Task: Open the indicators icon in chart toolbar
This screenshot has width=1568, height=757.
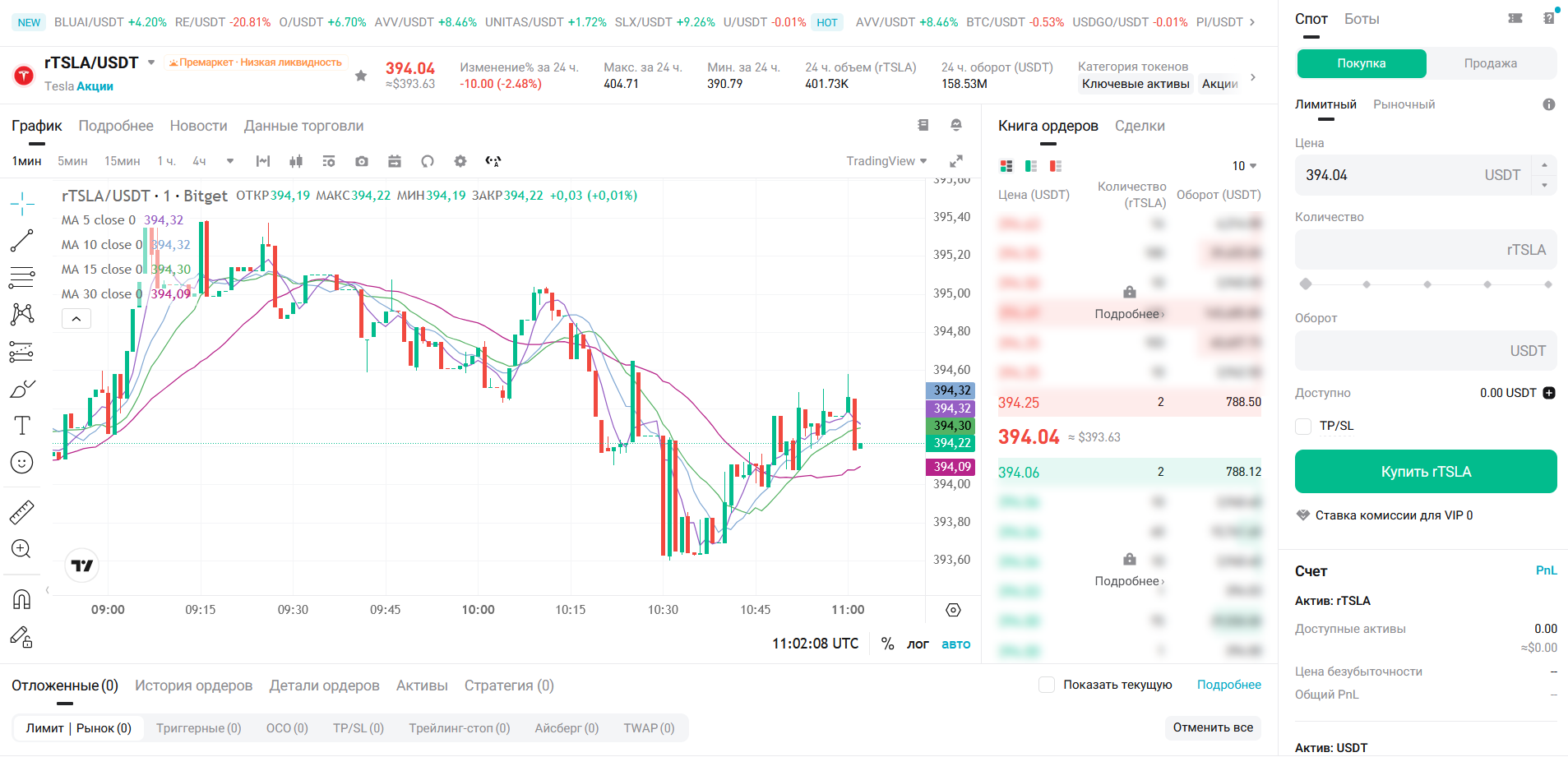Action: pyautogui.click(x=263, y=161)
